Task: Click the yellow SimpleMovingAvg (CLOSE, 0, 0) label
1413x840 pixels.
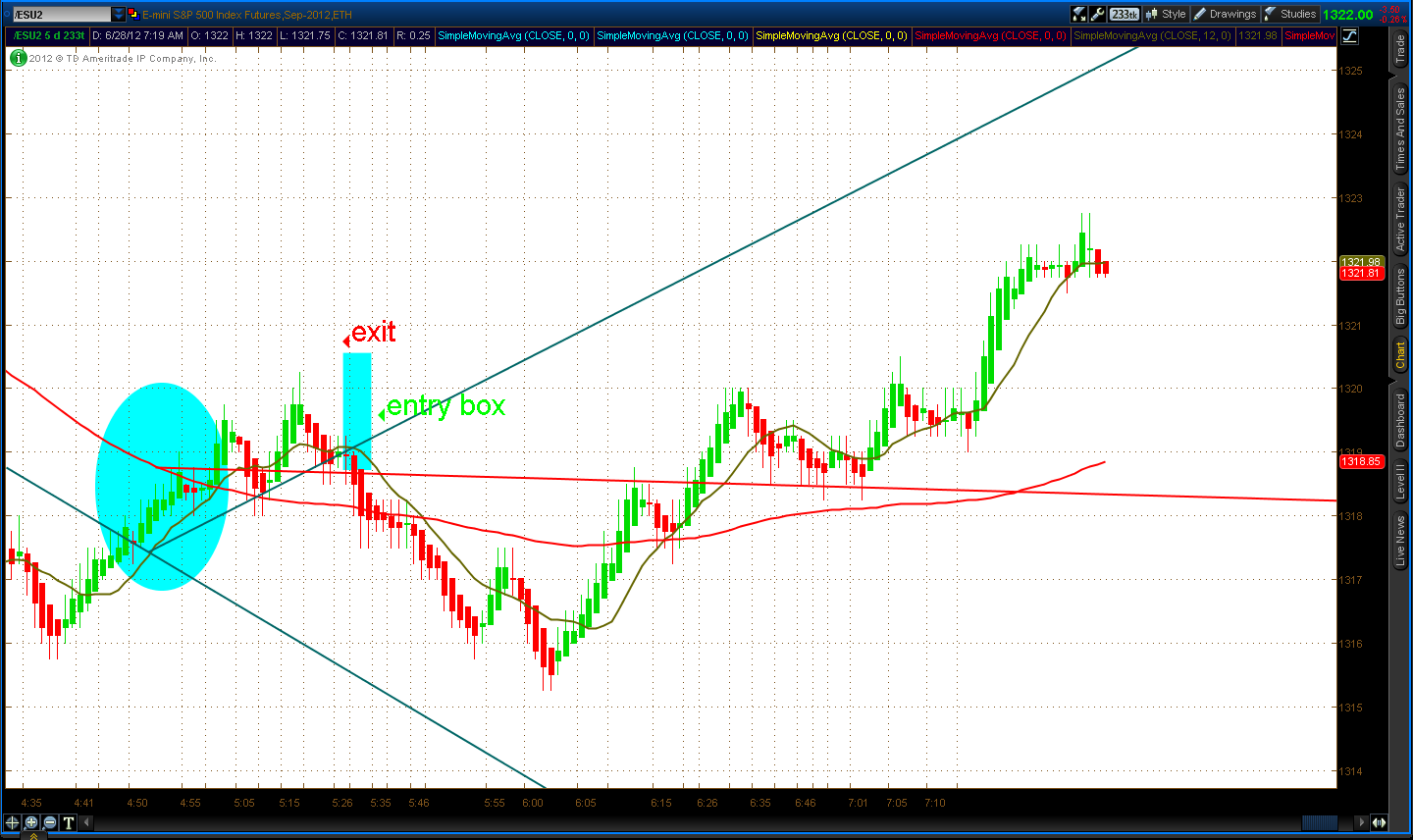Action: tap(832, 35)
